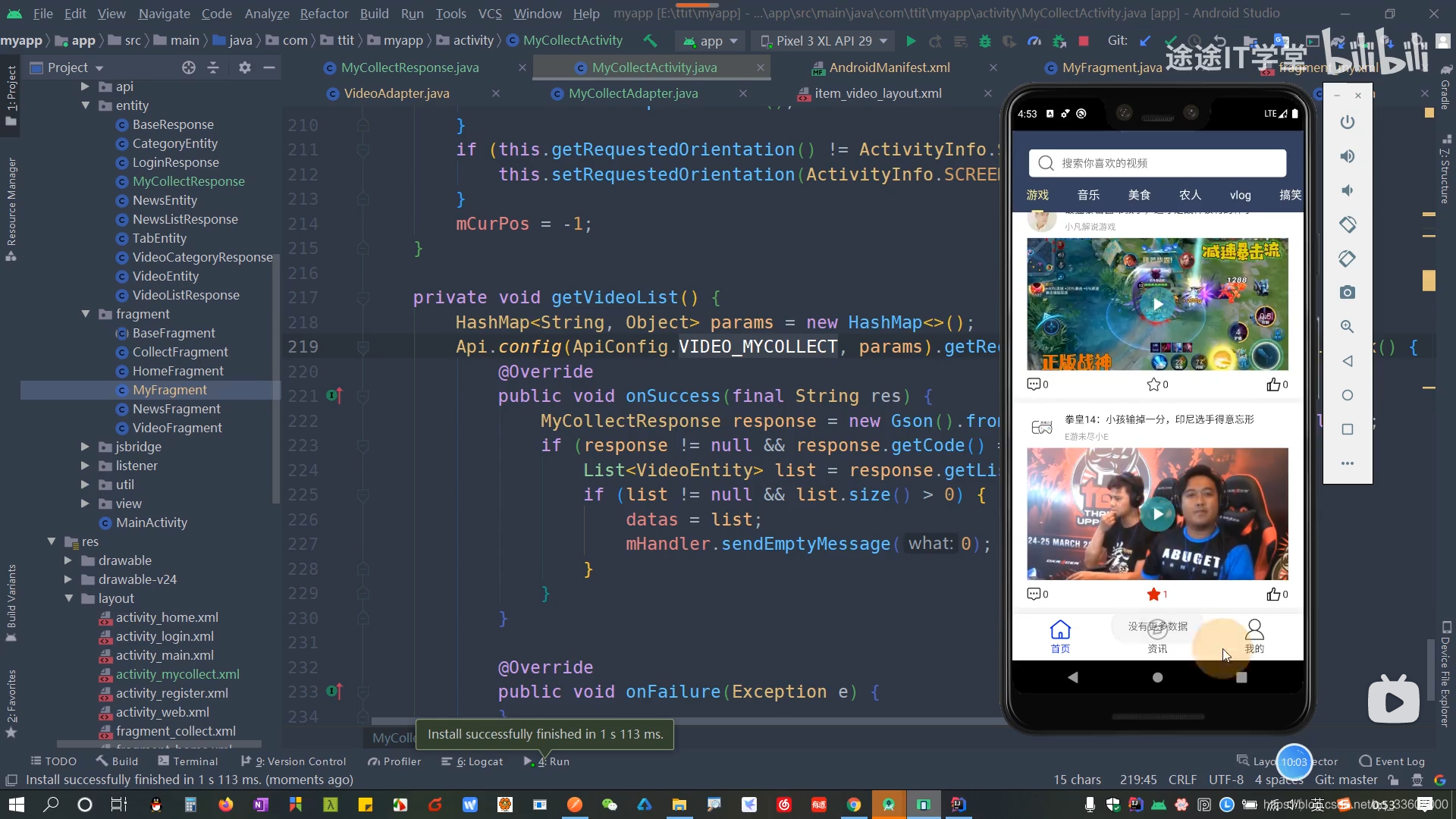Viewport: 1456px width, 819px height.
Task: Open the Build menu
Action: pyautogui.click(x=374, y=13)
